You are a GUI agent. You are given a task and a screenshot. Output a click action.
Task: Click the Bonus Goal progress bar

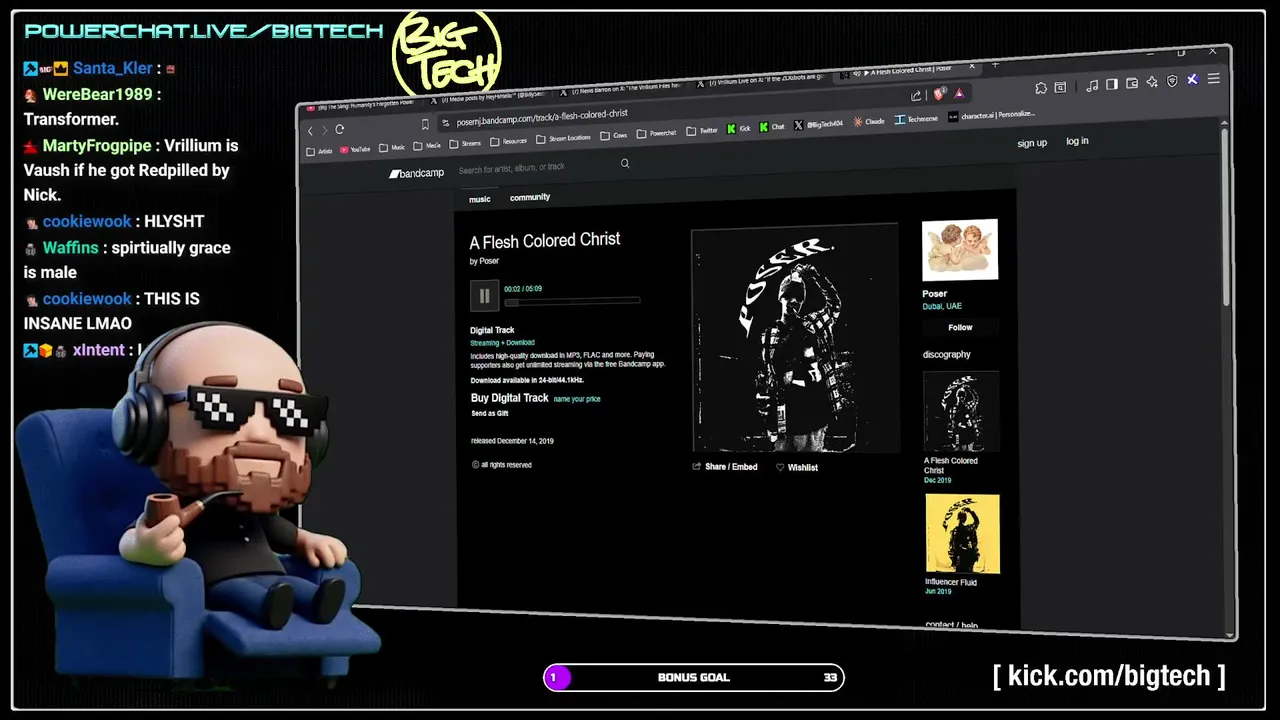click(x=694, y=677)
